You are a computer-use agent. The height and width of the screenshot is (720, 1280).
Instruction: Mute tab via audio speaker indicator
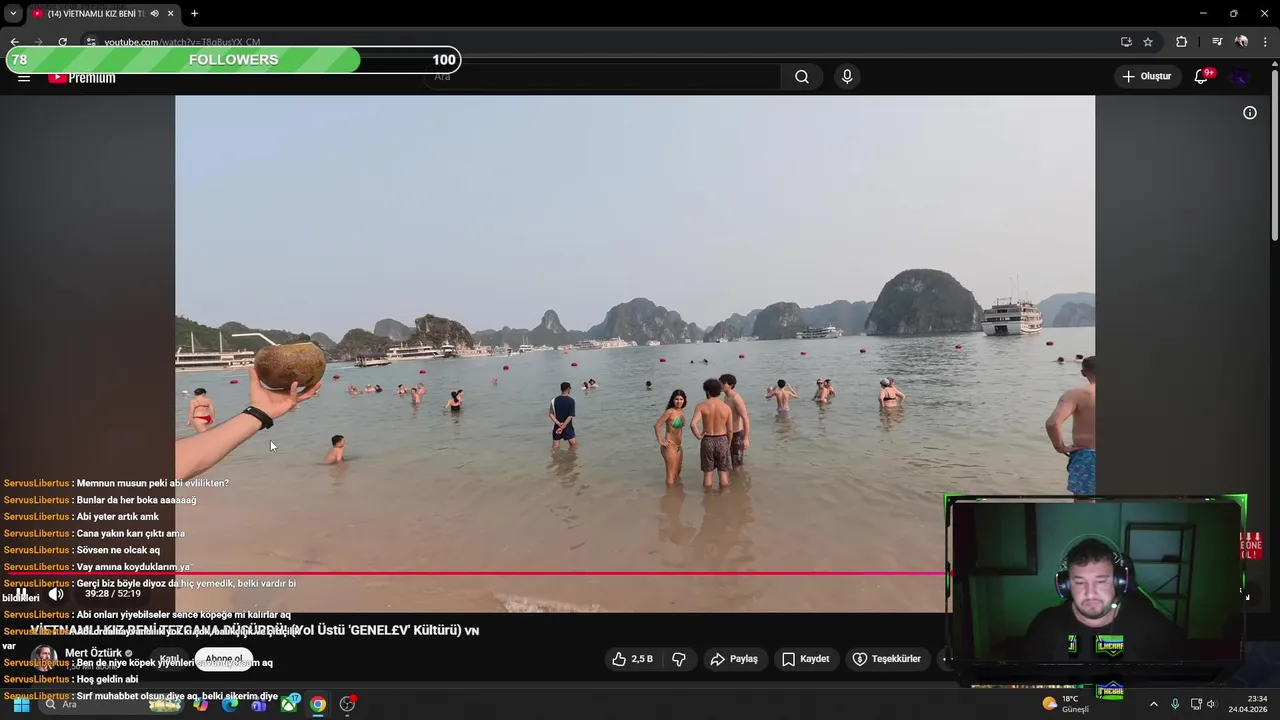154,14
